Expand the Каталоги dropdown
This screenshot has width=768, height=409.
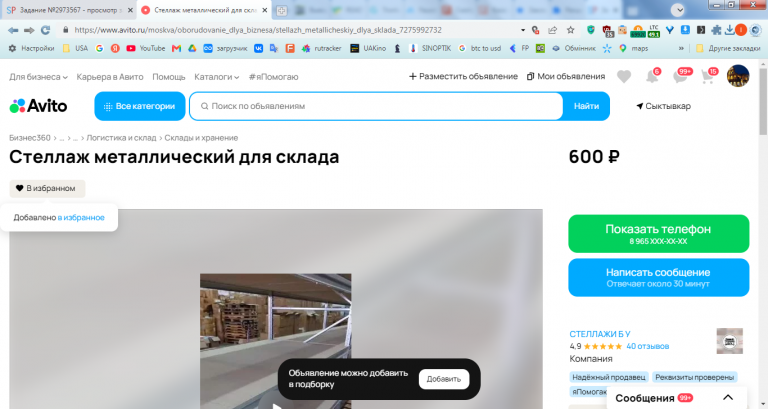(x=216, y=77)
